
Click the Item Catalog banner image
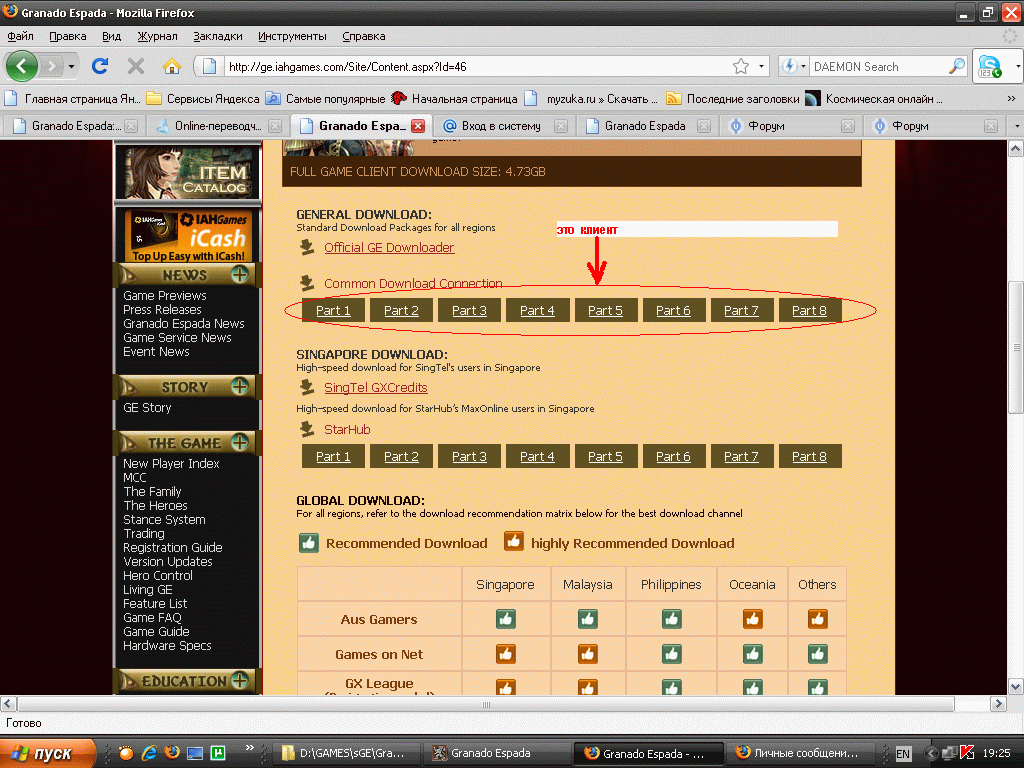[x=187, y=172]
